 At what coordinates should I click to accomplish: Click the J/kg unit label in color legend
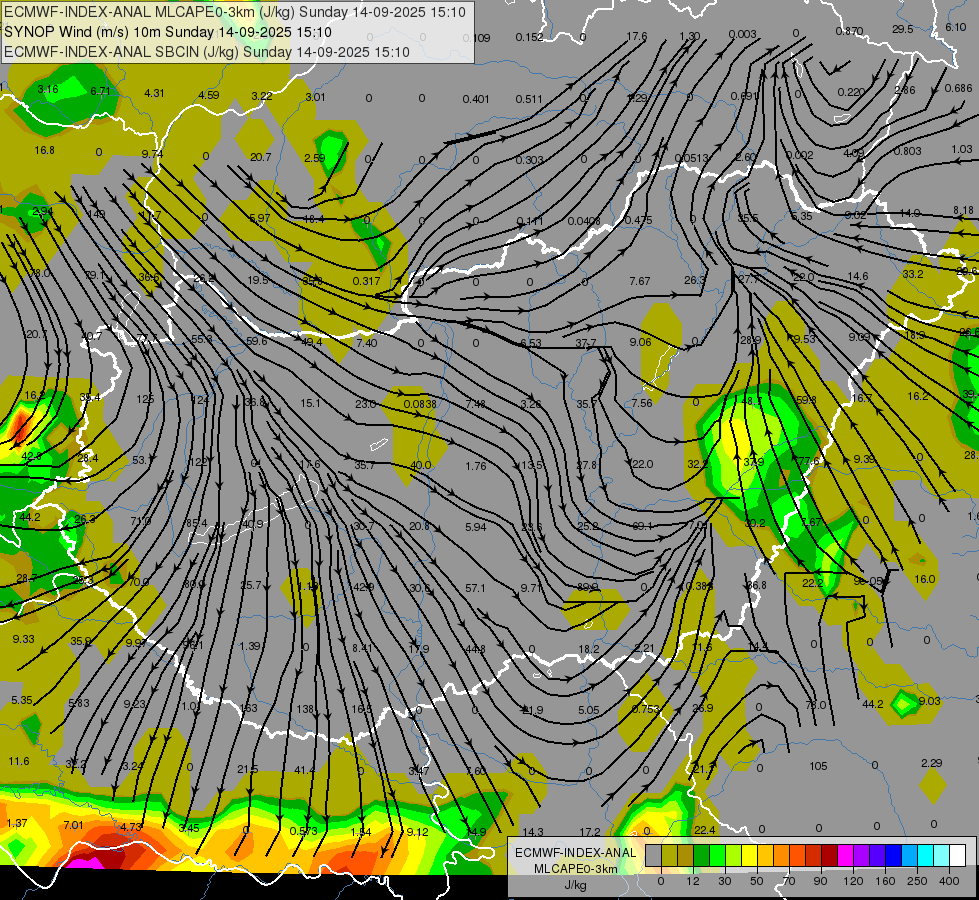[575, 885]
